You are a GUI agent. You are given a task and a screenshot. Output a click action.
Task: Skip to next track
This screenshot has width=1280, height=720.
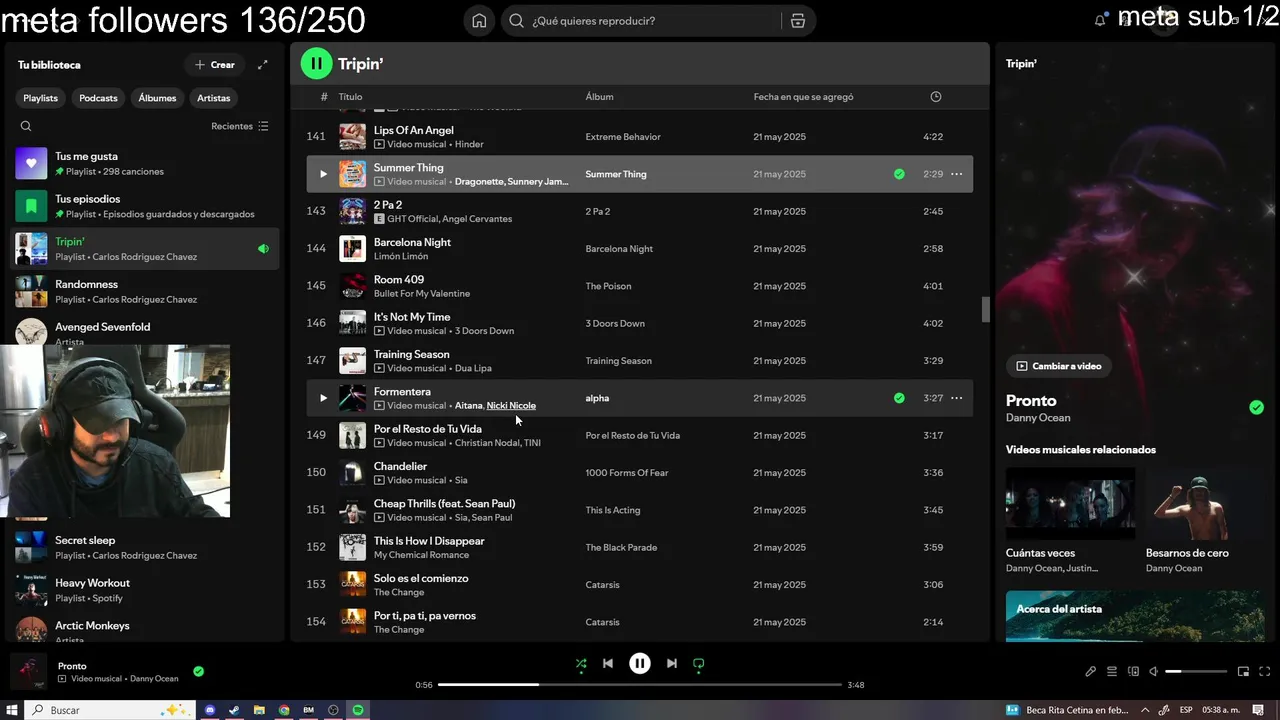point(672,663)
